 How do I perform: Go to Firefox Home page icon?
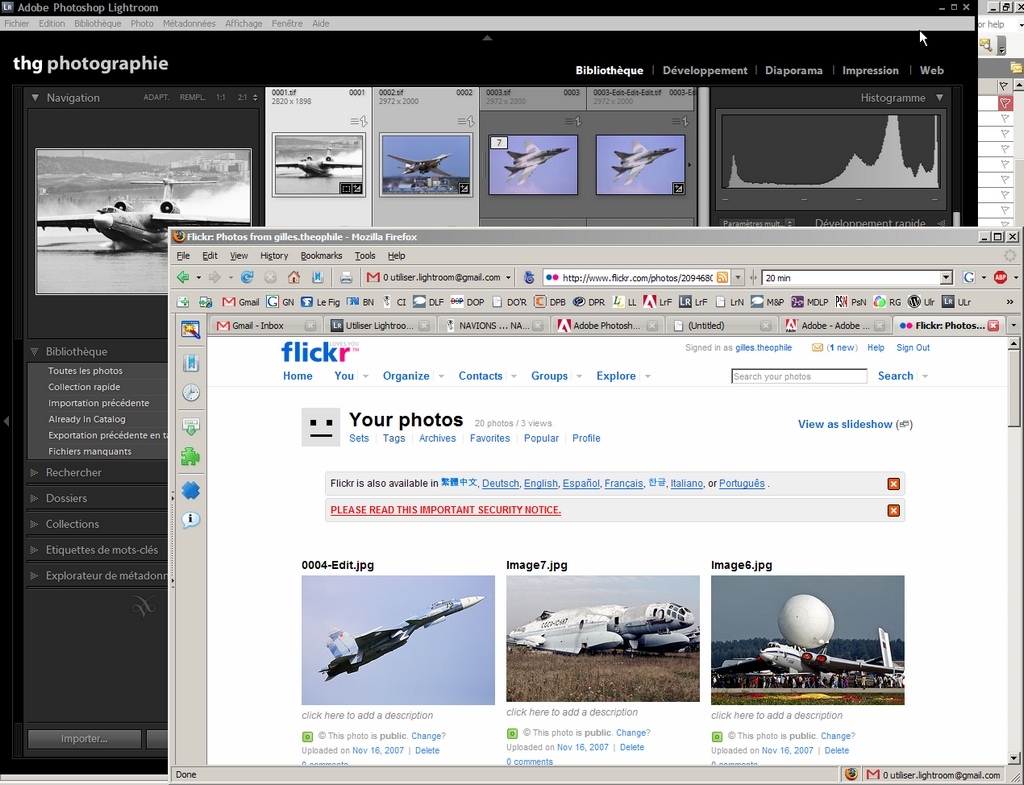point(294,278)
